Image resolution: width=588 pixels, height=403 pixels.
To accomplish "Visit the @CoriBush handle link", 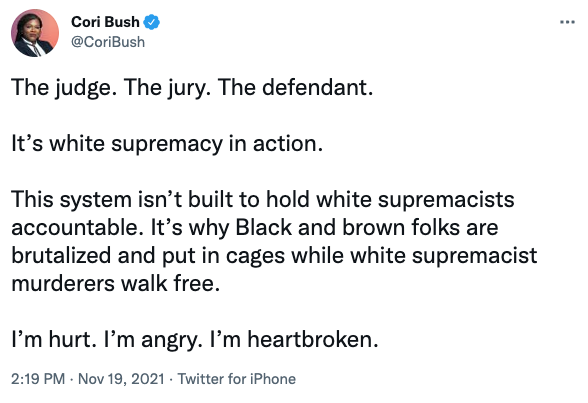I will 108,42.
